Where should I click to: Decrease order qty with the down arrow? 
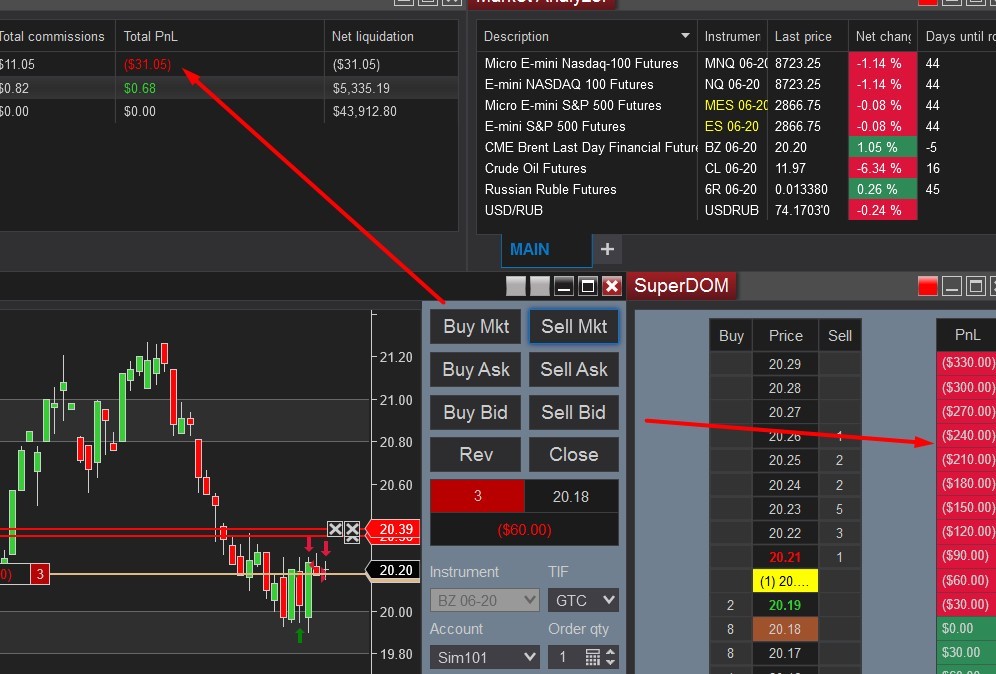pyautogui.click(x=610, y=662)
